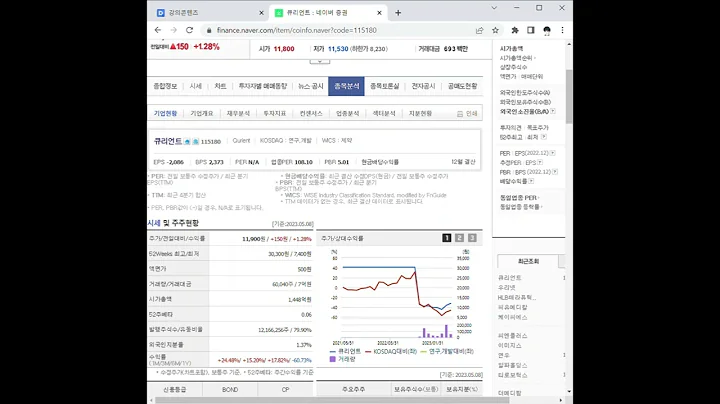Open a new browser tab

coord(398,13)
